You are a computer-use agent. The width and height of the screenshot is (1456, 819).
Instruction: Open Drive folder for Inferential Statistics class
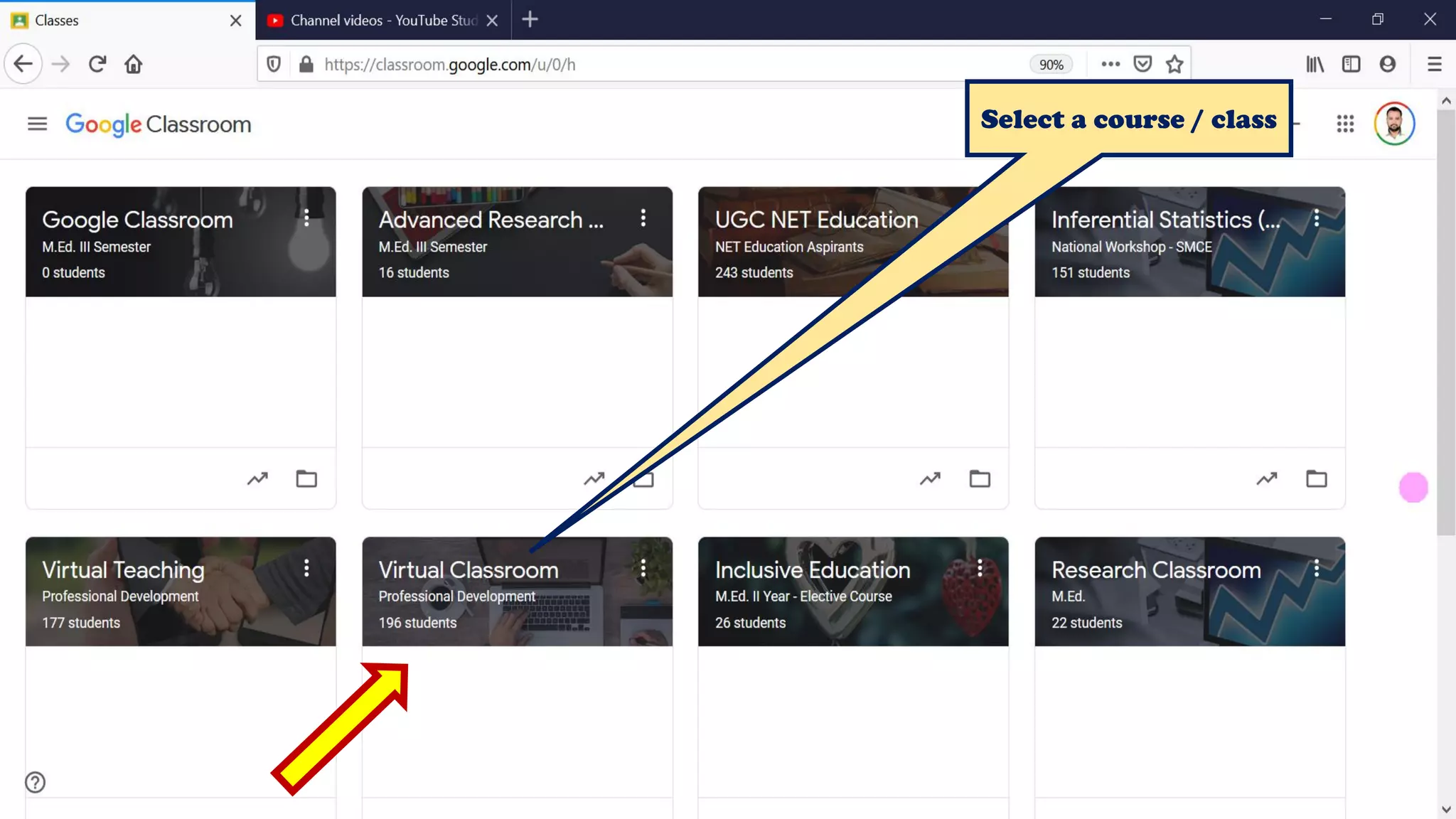click(x=1317, y=478)
